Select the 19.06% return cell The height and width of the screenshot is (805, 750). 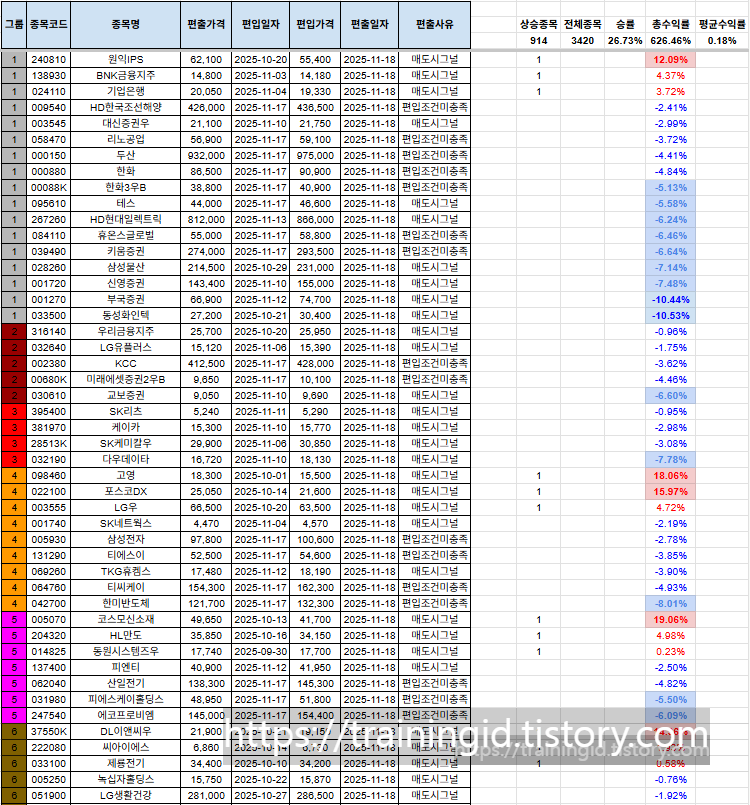click(x=670, y=620)
